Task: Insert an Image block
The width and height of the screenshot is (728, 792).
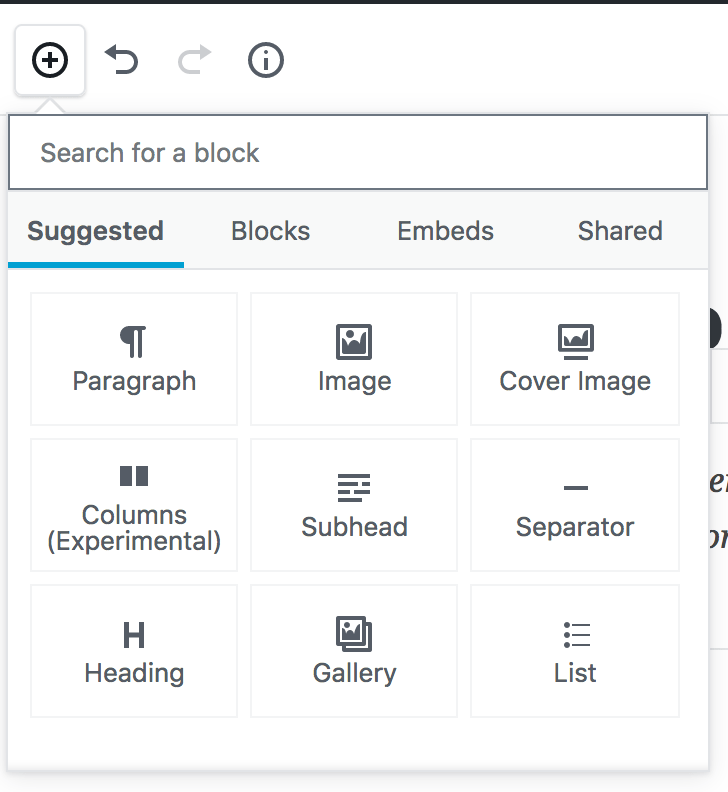Action: click(x=354, y=359)
